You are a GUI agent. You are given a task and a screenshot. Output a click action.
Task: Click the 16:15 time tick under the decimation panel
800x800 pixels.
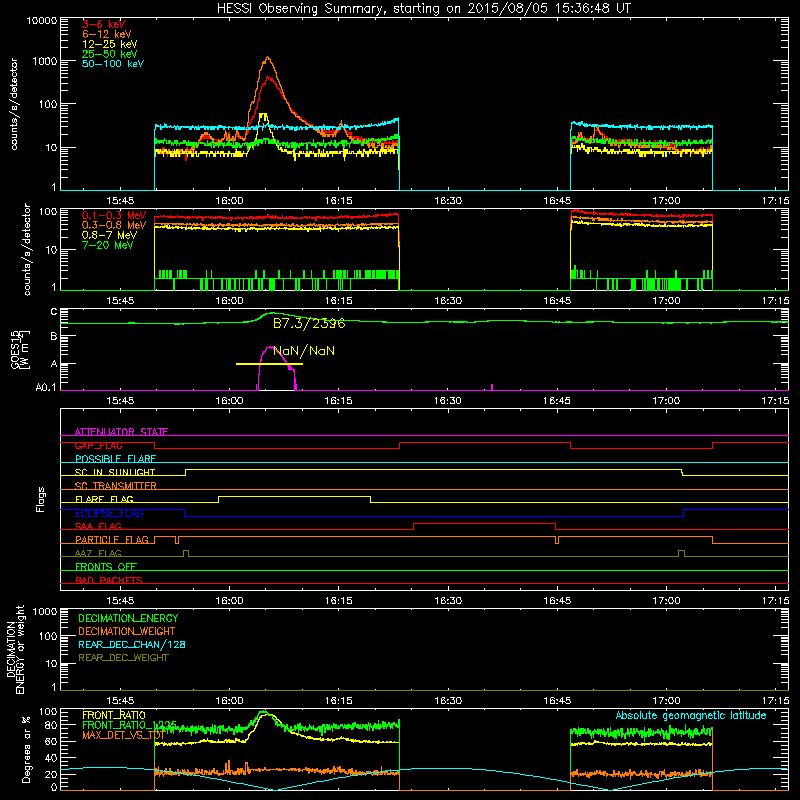coord(339,701)
